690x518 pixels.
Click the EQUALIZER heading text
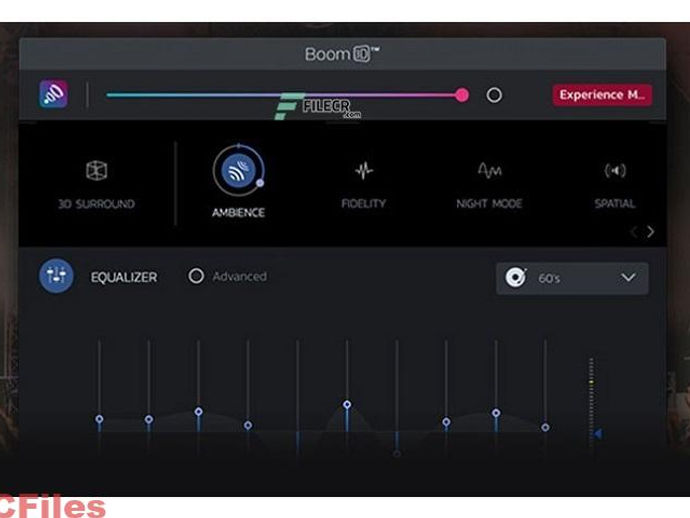tap(124, 277)
